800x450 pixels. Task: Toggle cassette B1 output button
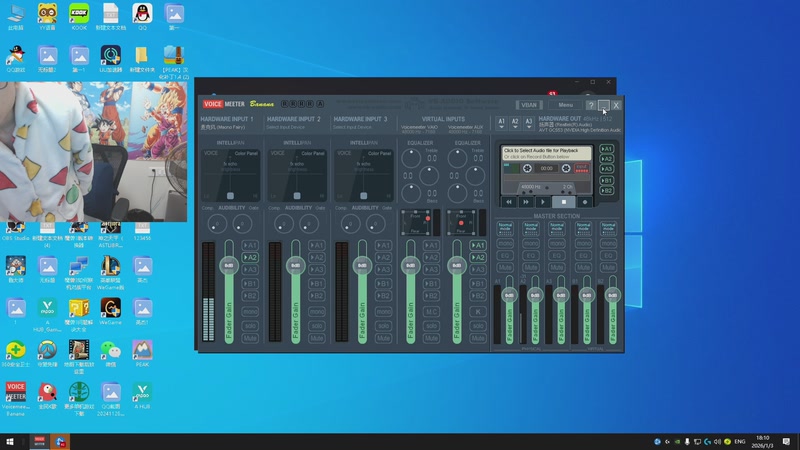pyautogui.click(x=606, y=180)
